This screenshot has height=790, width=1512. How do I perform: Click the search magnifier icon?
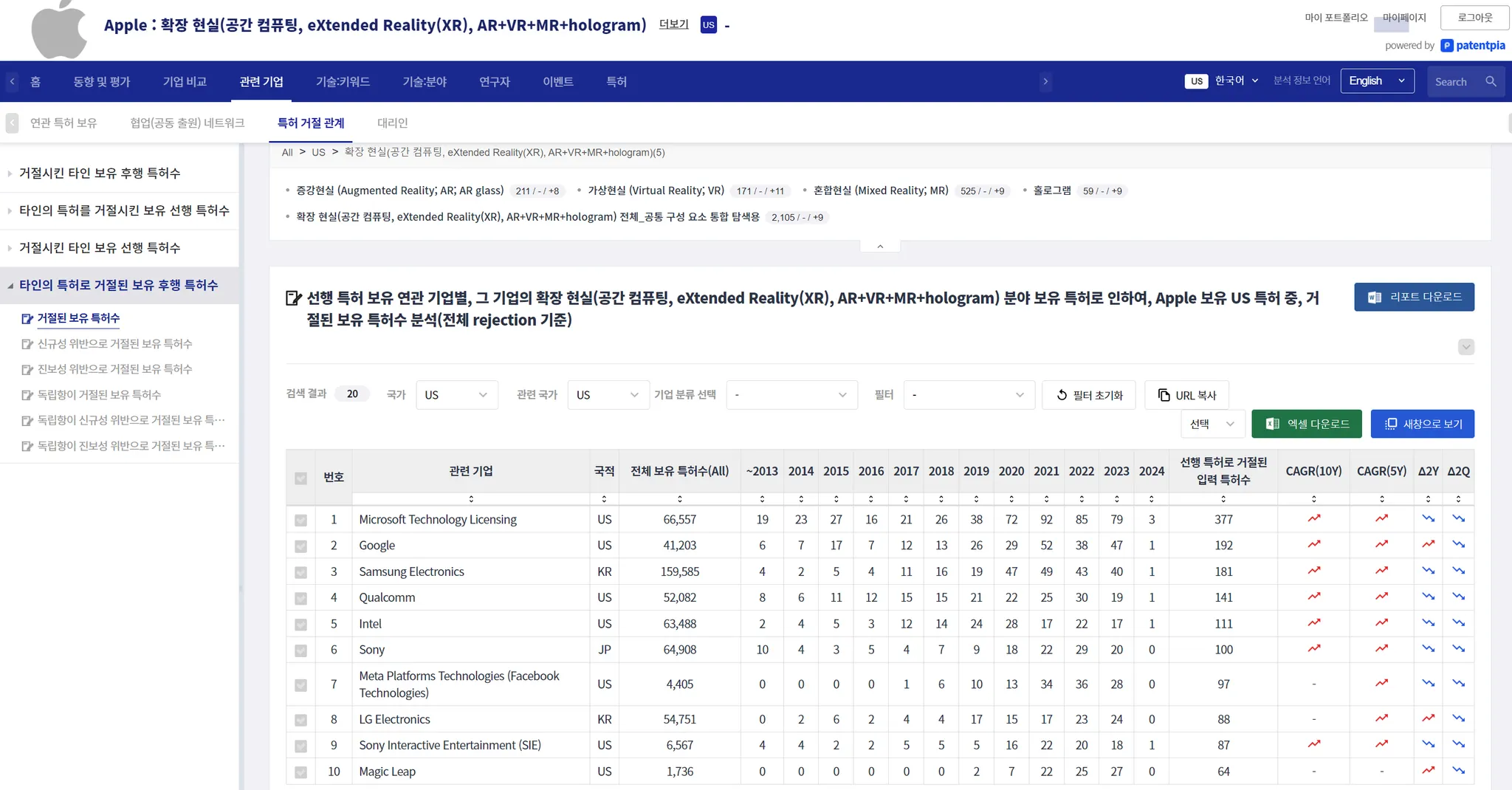(x=1491, y=81)
